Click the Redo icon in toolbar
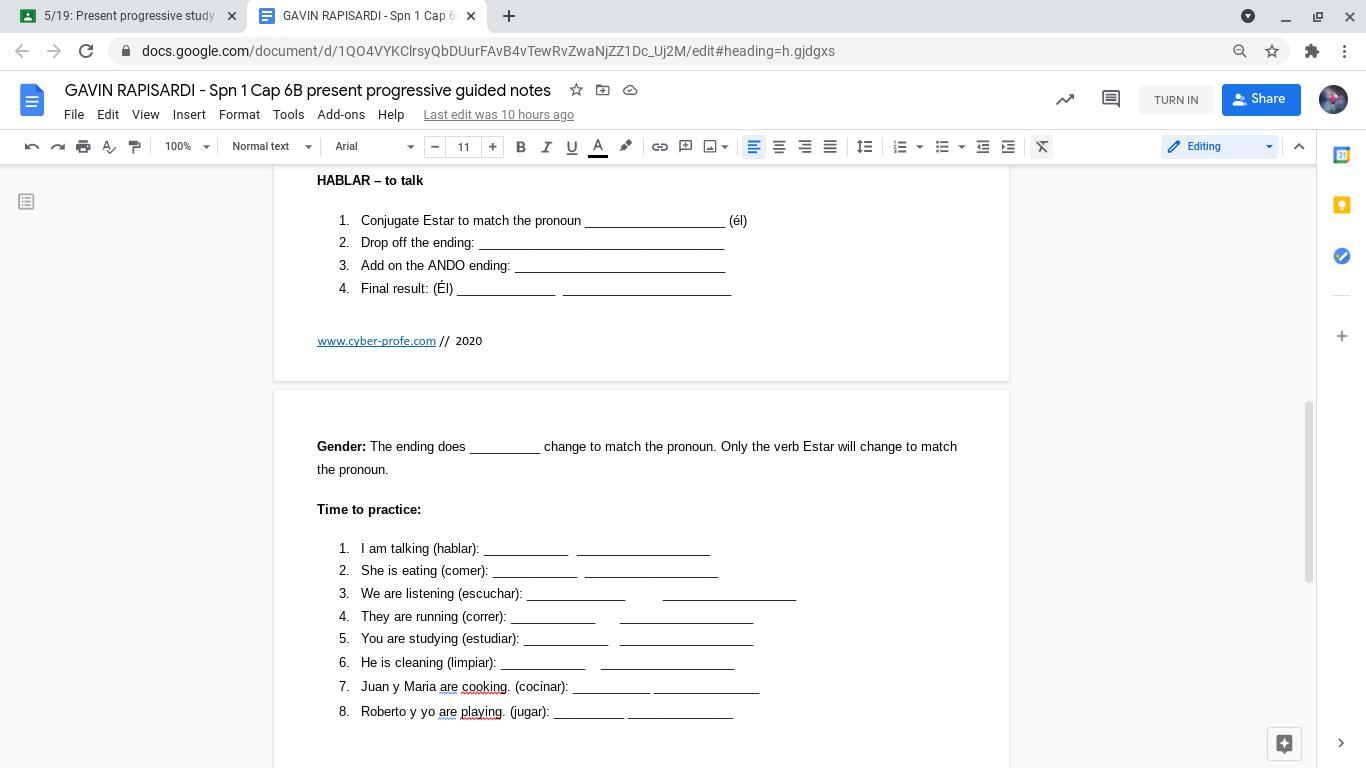The image size is (1366, 768). (58, 147)
